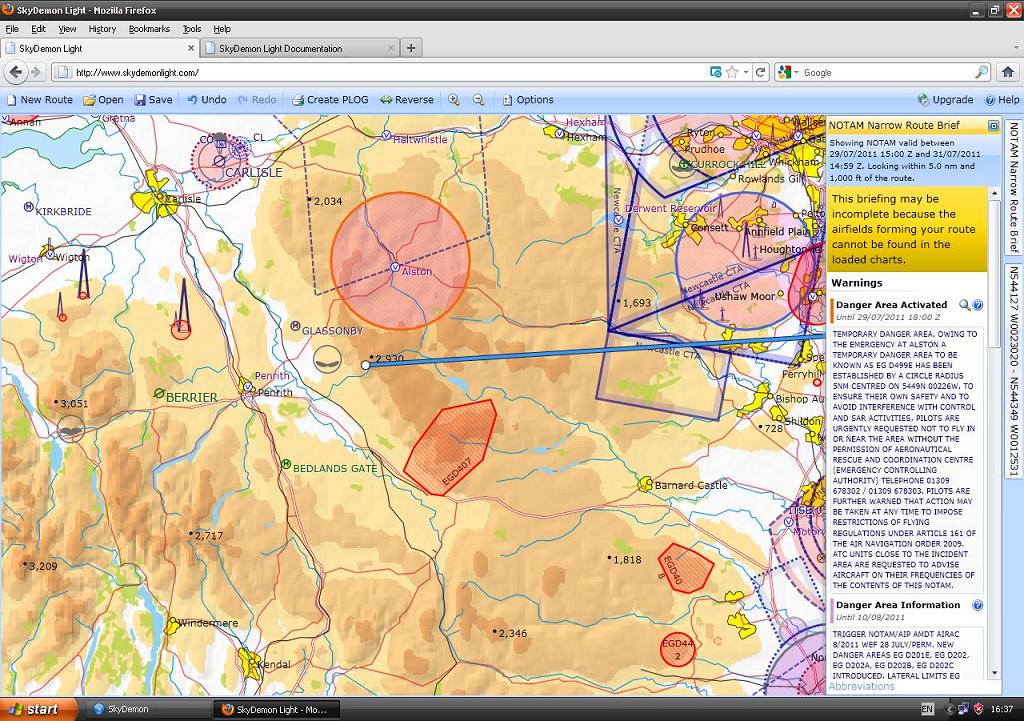
Task: Toggle the NOTAM Narrow Route Brief panel pin
Action: (993, 126)
